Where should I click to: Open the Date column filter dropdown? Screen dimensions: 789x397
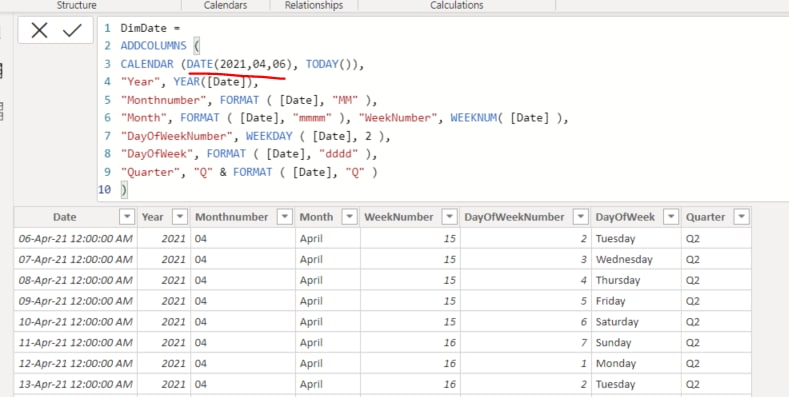[127, 217]
